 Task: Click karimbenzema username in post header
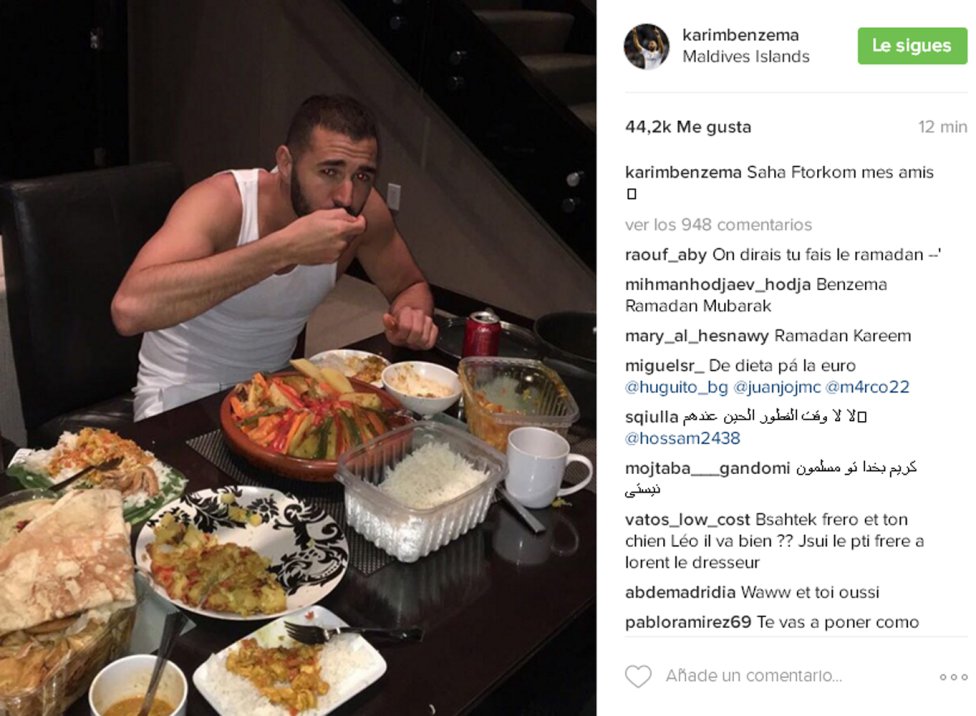point(741,35)
